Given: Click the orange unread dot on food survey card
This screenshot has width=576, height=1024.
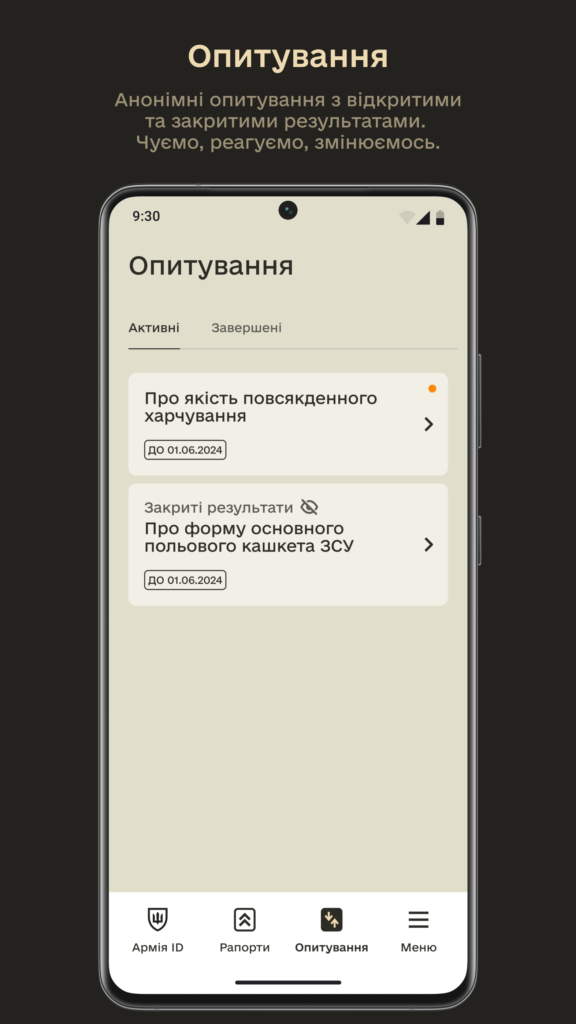Looking at the screenshot, I should (x=432, y=389).
